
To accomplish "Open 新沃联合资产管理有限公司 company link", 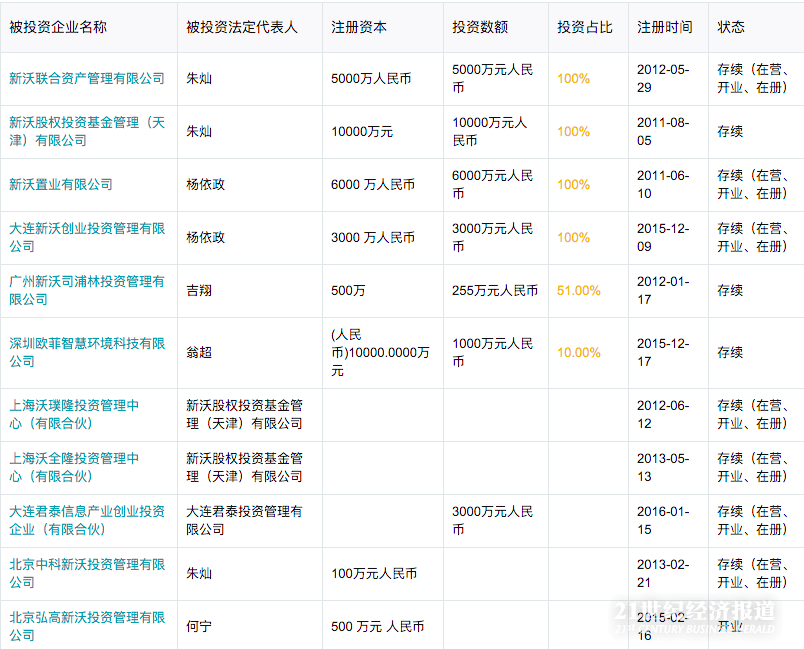I will (87, 78).
